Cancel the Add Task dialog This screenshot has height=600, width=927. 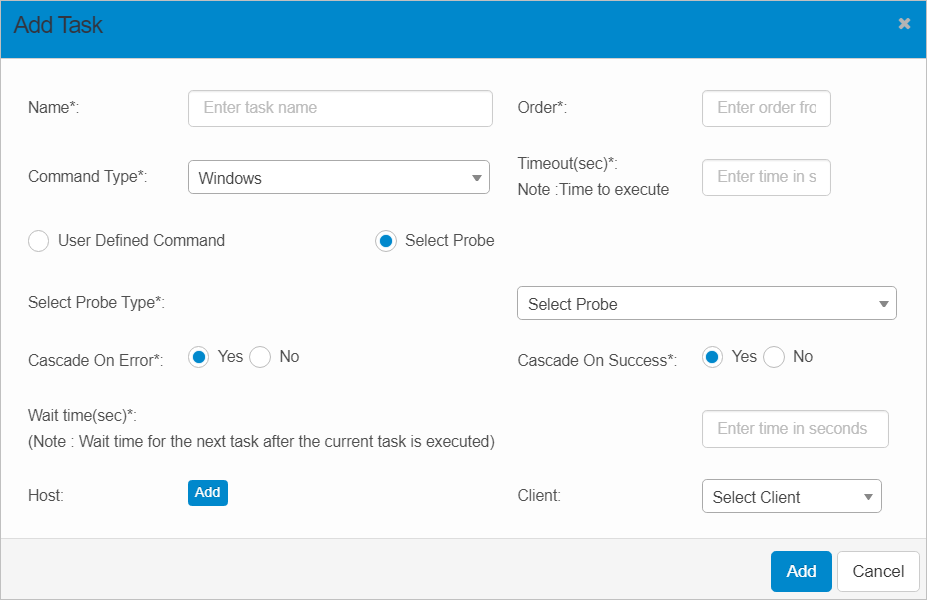(x=878, y=571)
